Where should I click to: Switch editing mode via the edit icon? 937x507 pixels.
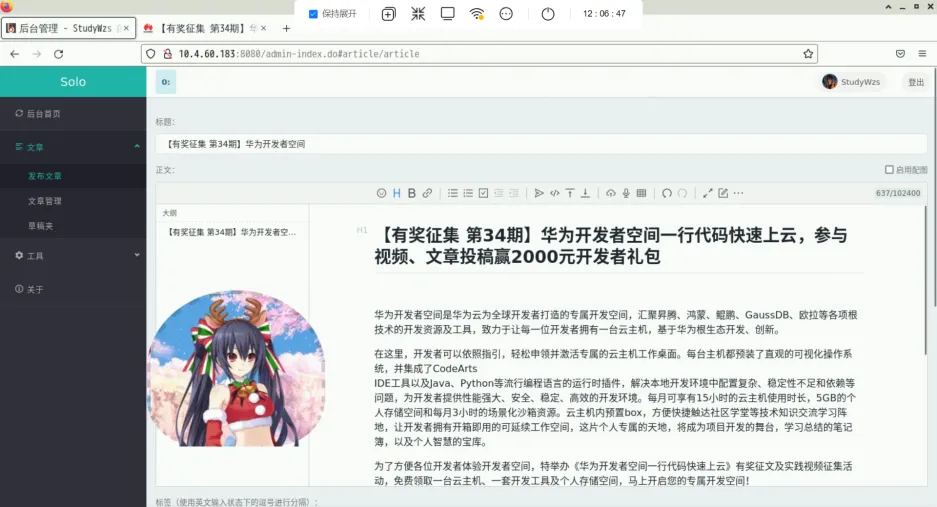[x=723, y=193]
